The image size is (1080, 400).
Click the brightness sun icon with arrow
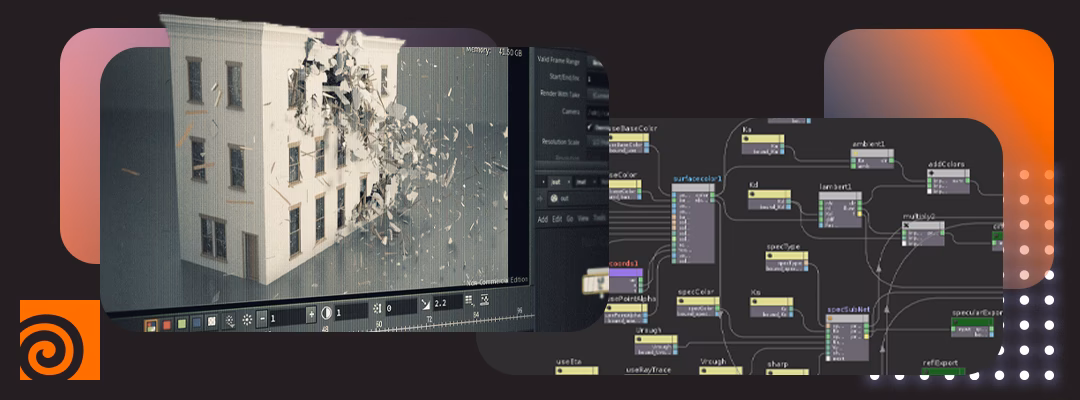click(x=229, y=320)
